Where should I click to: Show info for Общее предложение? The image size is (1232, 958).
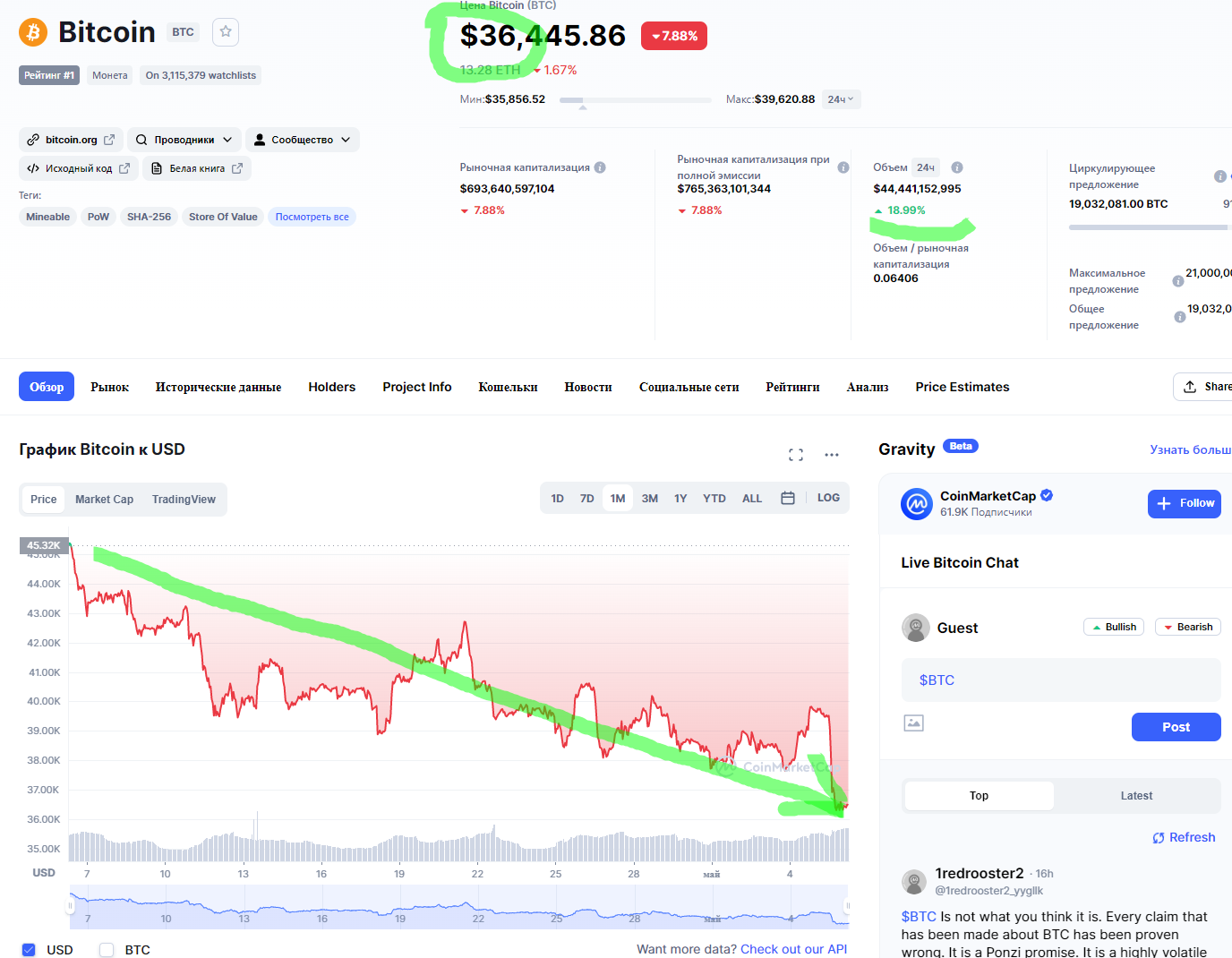[x=1180, y=317]
